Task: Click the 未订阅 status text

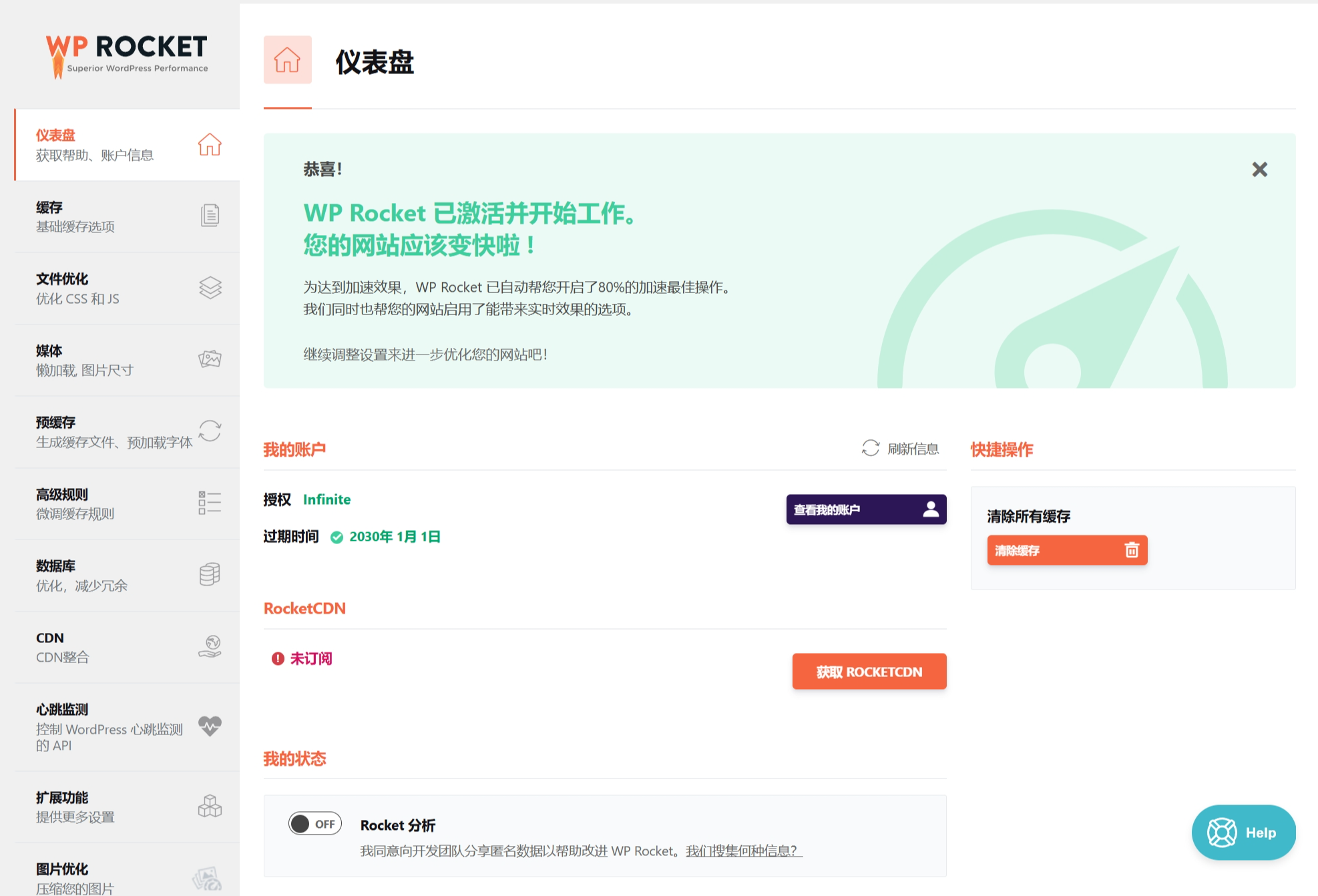Action: click(x=311, y=658)
